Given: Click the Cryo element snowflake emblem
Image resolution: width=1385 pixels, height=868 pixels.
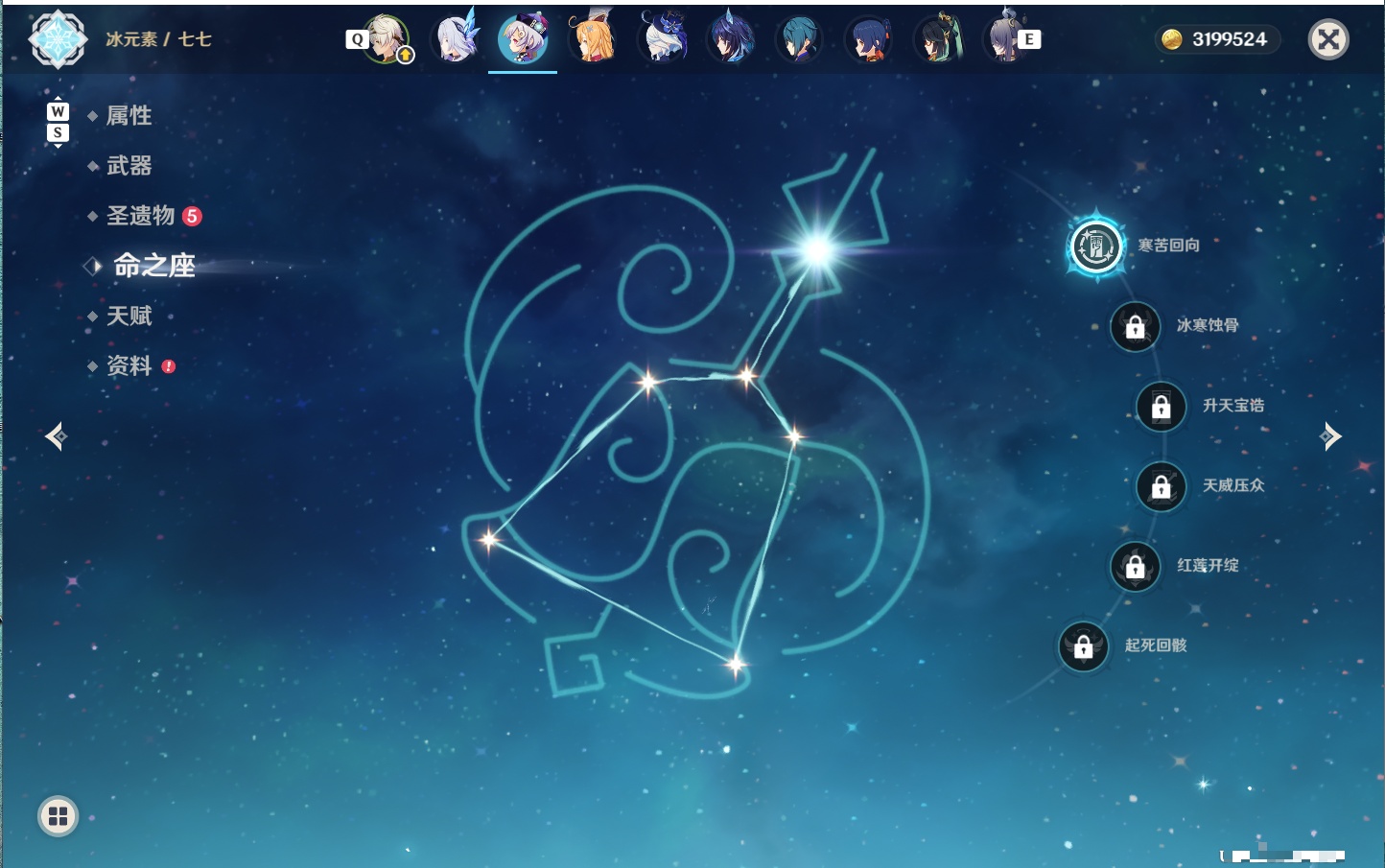Looking at the screenshot, I should tap(59, 39).
